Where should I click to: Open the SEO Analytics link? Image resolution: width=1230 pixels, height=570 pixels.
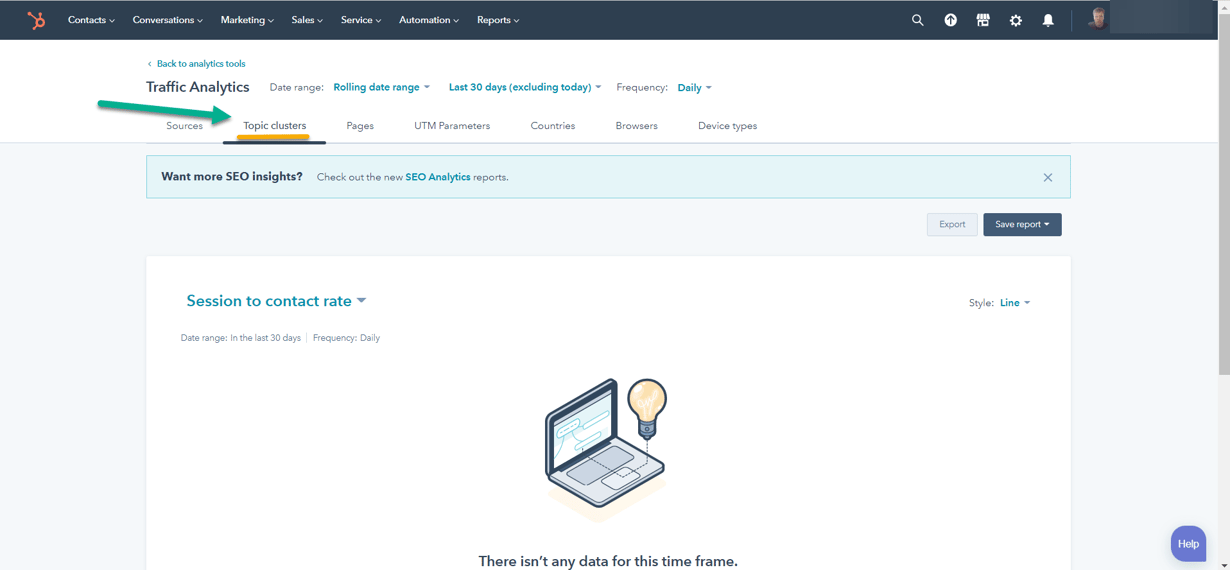(437, 177)
